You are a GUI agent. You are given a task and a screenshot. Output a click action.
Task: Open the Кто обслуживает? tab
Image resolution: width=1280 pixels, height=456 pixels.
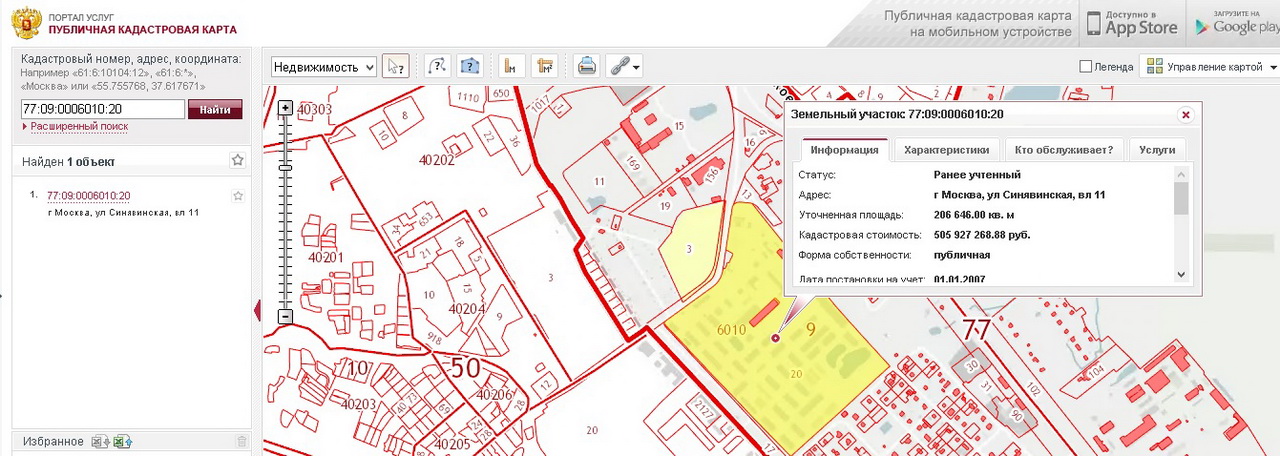1063,150
